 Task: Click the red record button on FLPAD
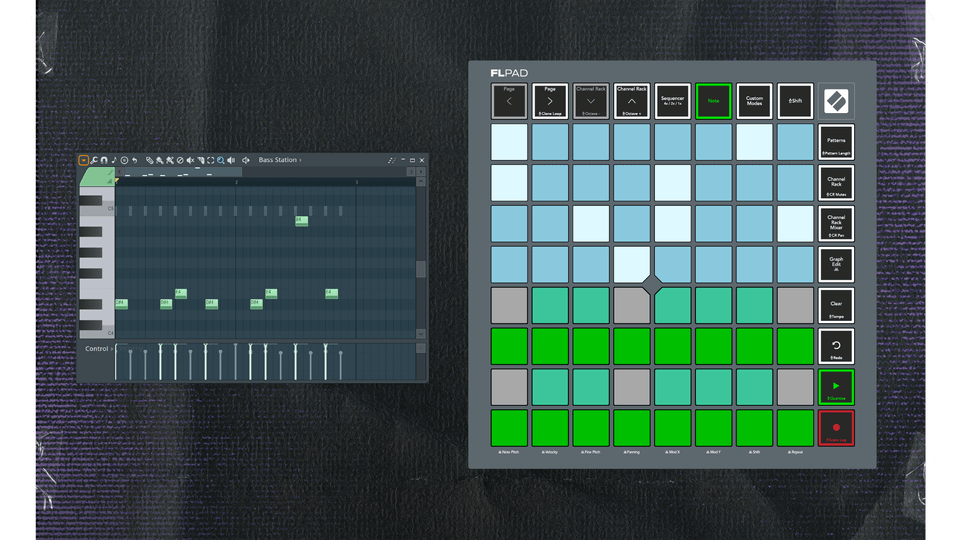click(x=836, y=429)
